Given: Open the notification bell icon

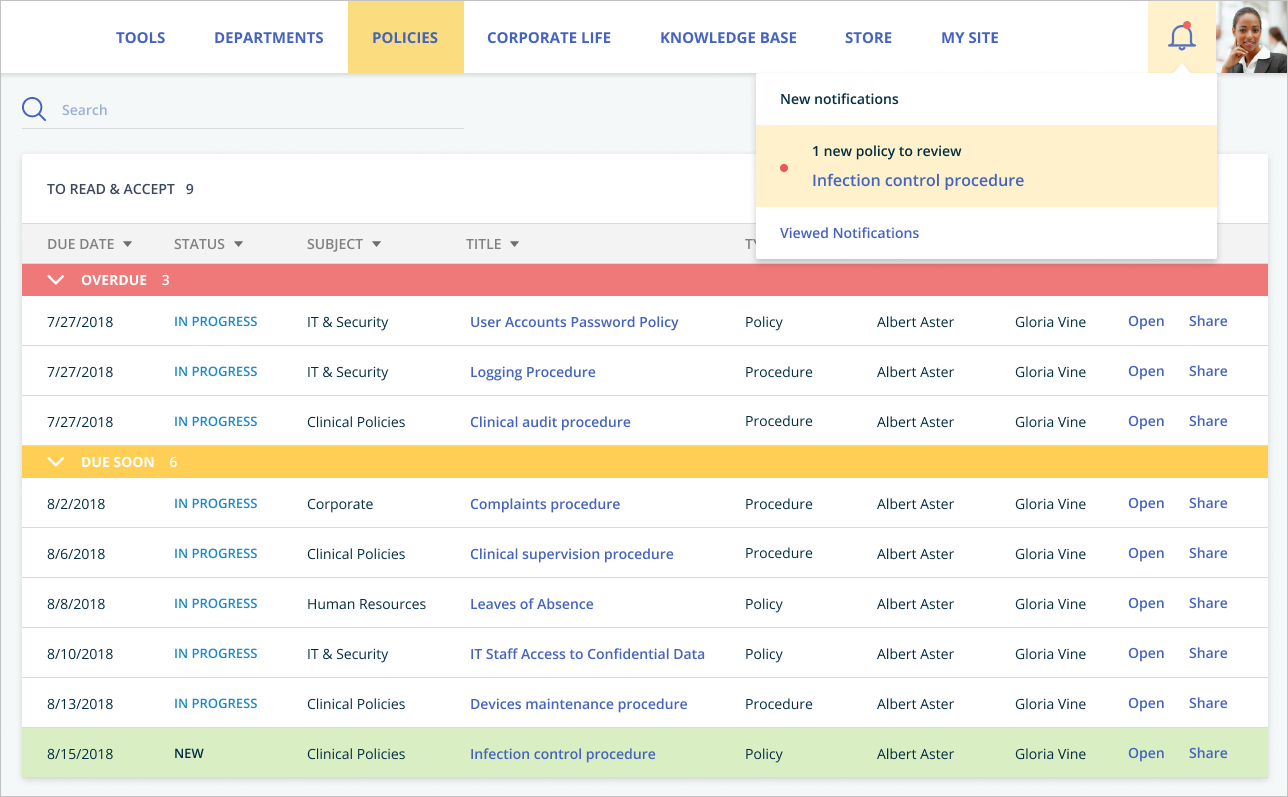Looking at the screenshot, I should click(1182, 37).
